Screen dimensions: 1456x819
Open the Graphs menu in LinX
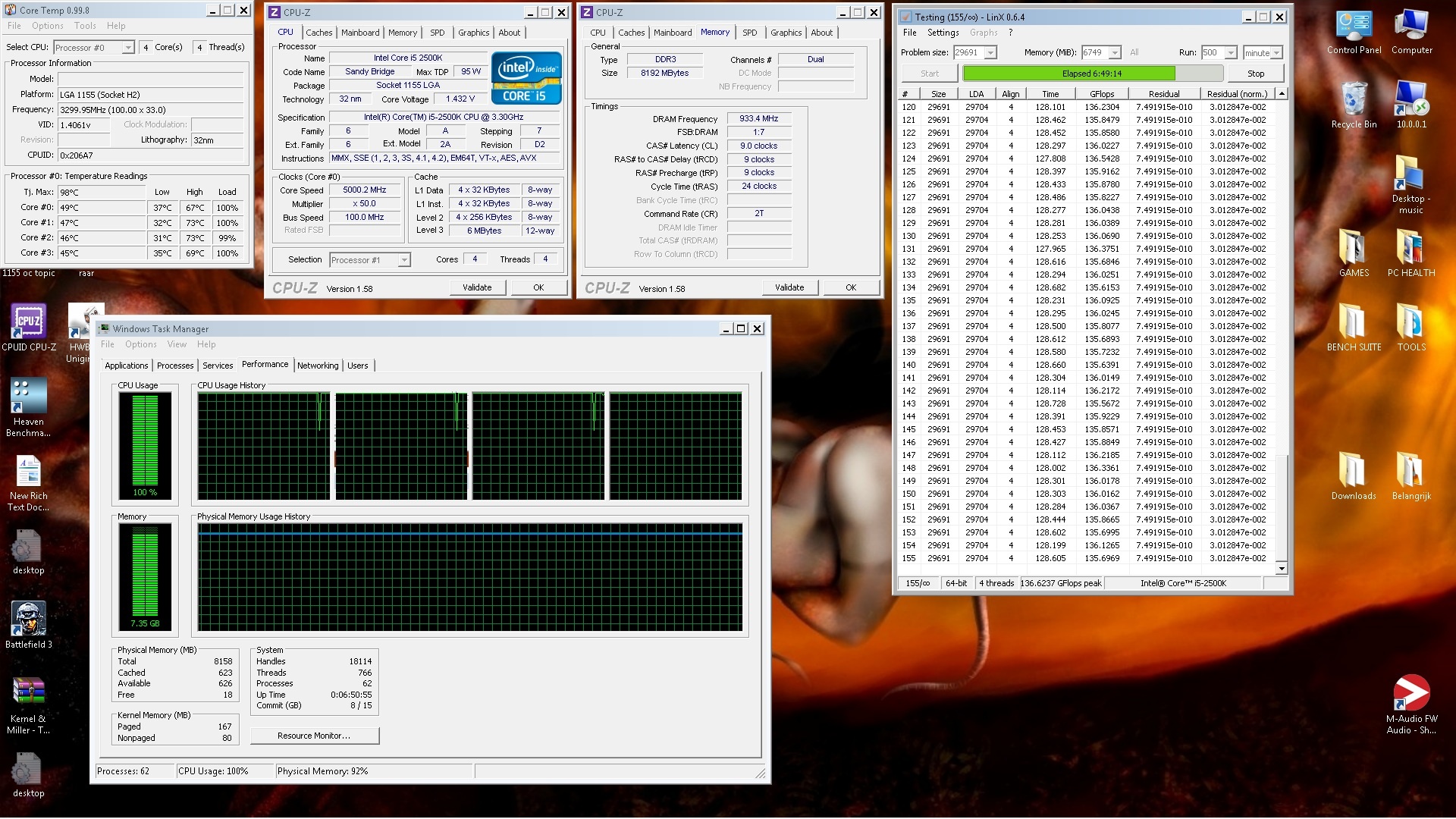984,33
